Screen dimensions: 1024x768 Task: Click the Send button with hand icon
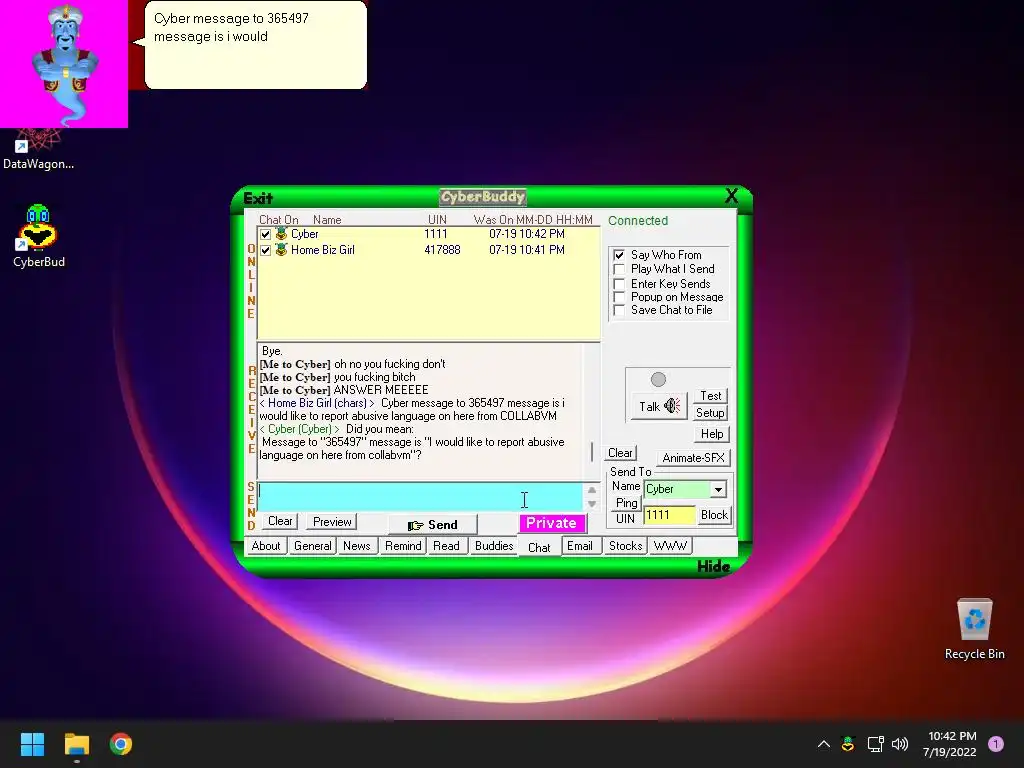432,525
